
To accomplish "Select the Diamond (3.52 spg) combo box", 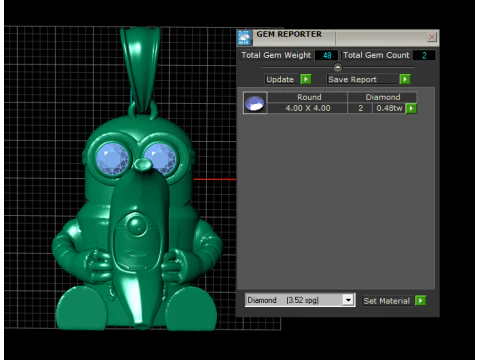I will click(300, 300).
